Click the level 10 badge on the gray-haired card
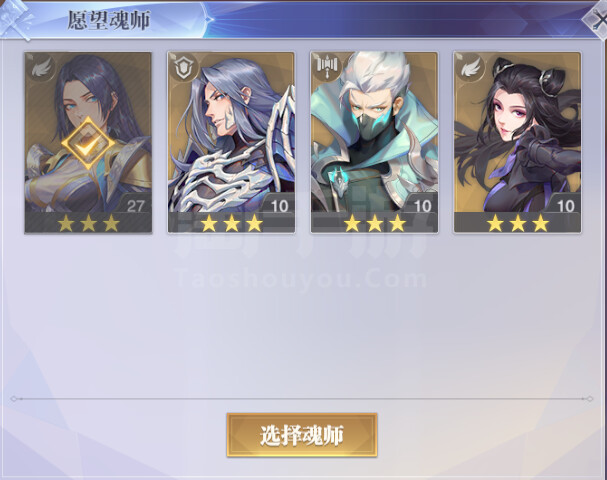 click(x=278, y=205)
